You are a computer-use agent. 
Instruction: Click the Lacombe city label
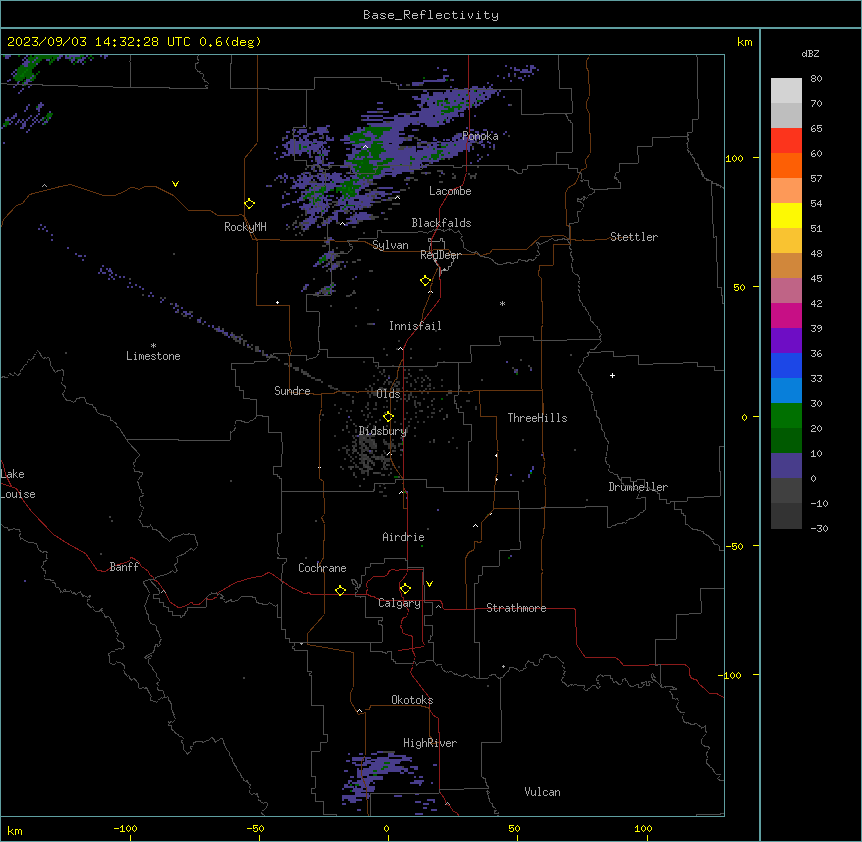point(450,191)
